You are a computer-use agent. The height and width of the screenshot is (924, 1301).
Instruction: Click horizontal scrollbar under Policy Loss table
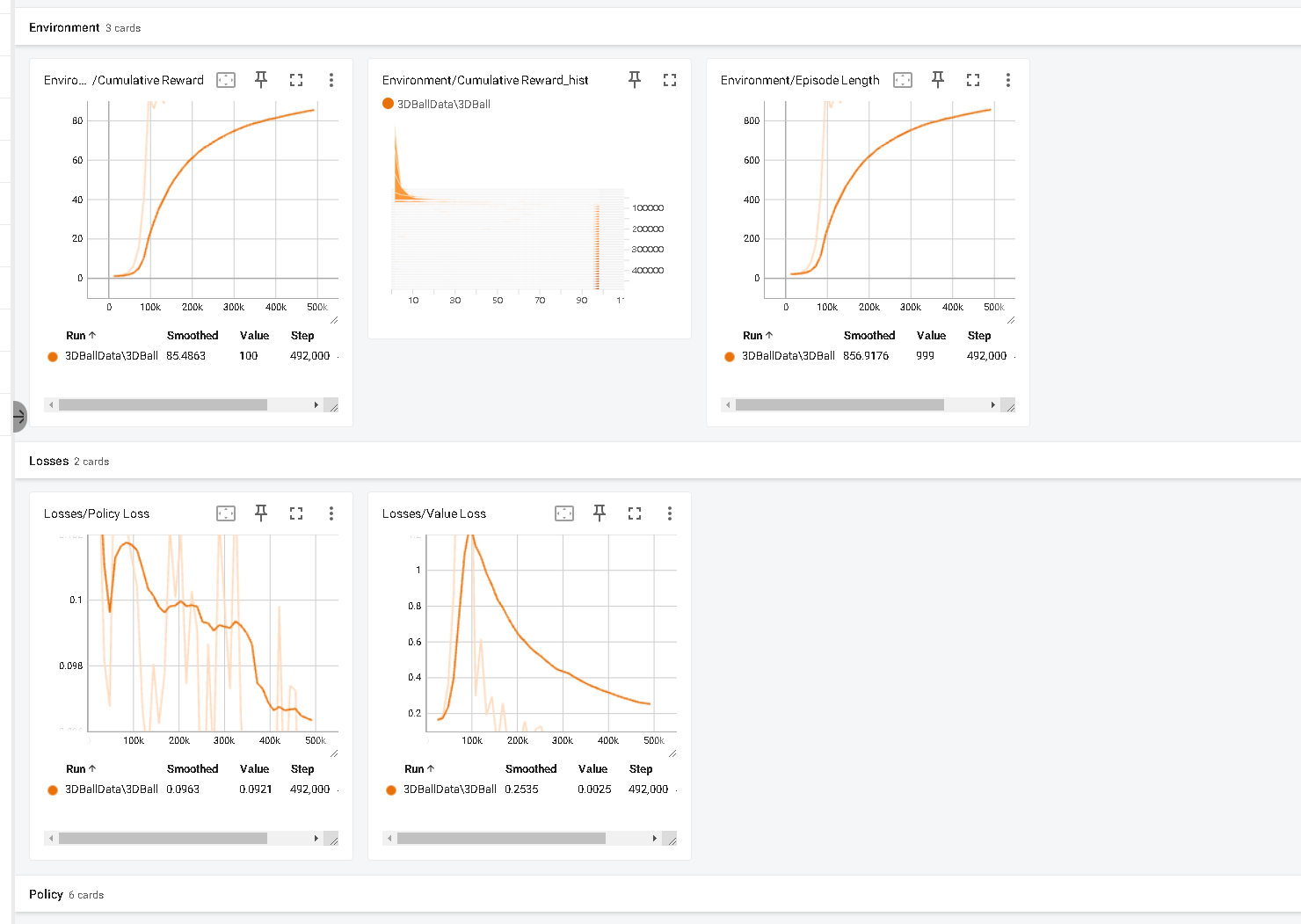pyautogui.click(x=163, y=839)
